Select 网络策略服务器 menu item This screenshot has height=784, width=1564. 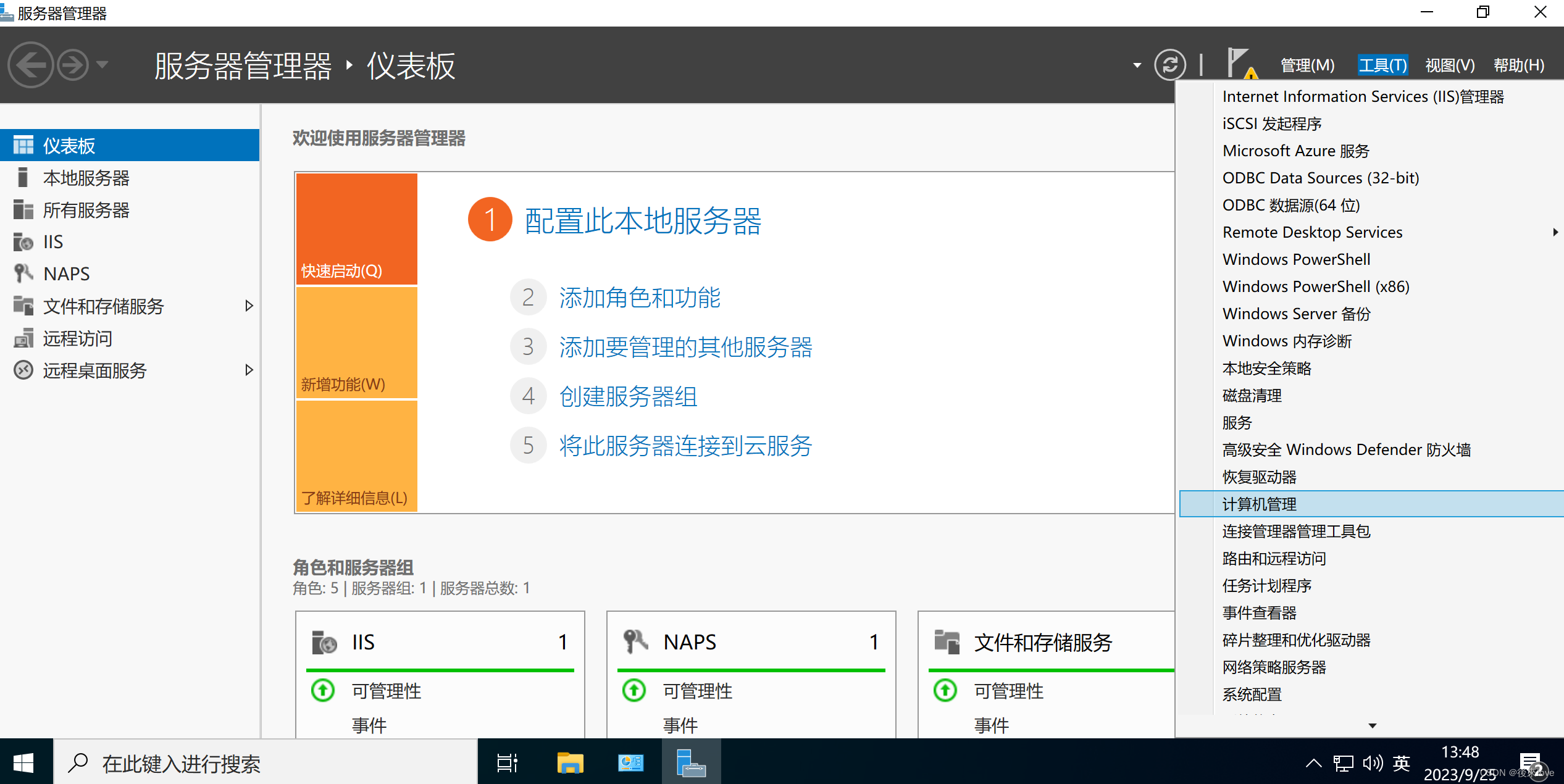tap(1371, 667)
